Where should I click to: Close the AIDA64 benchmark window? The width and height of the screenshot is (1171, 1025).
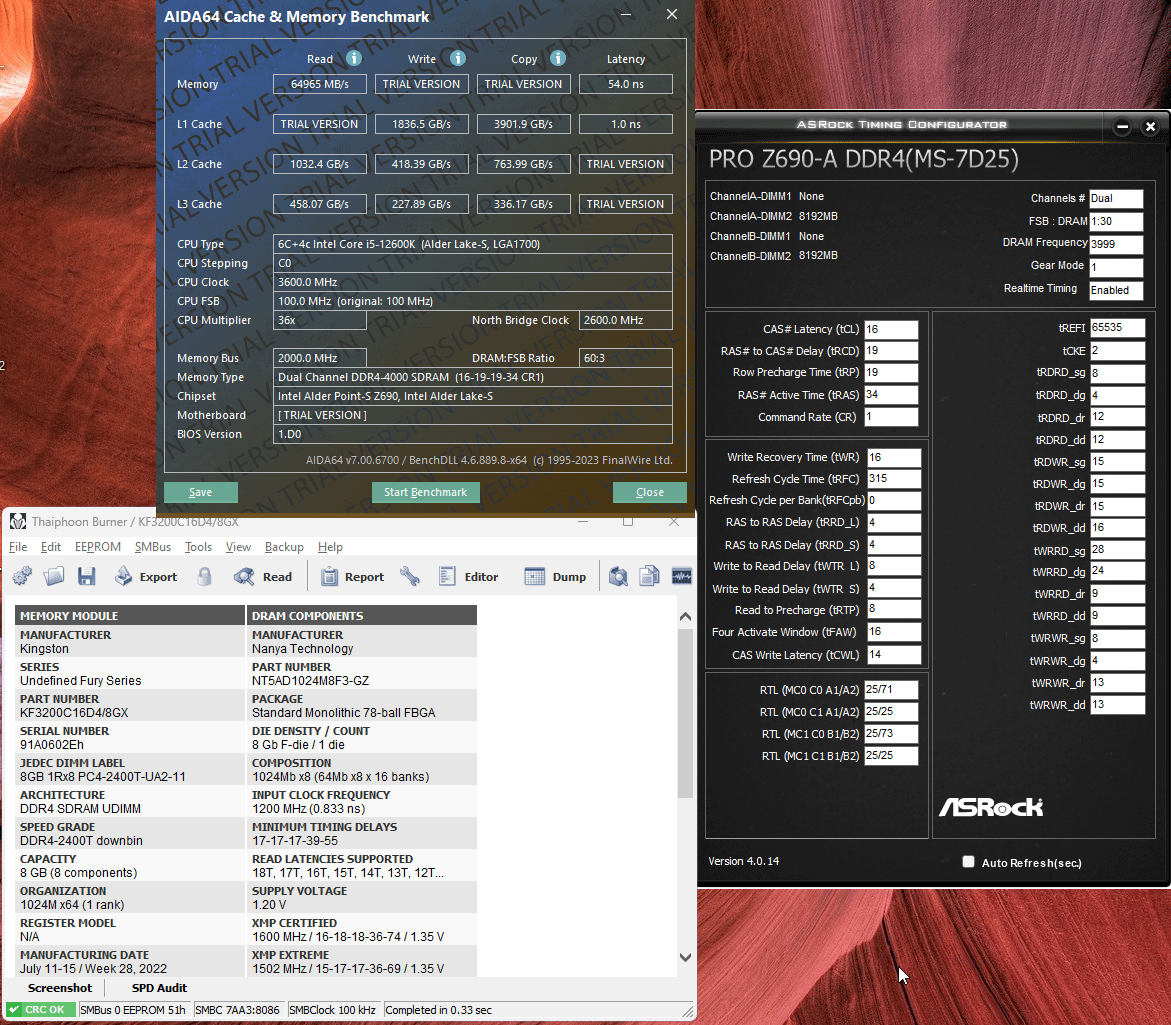point(672,14)
